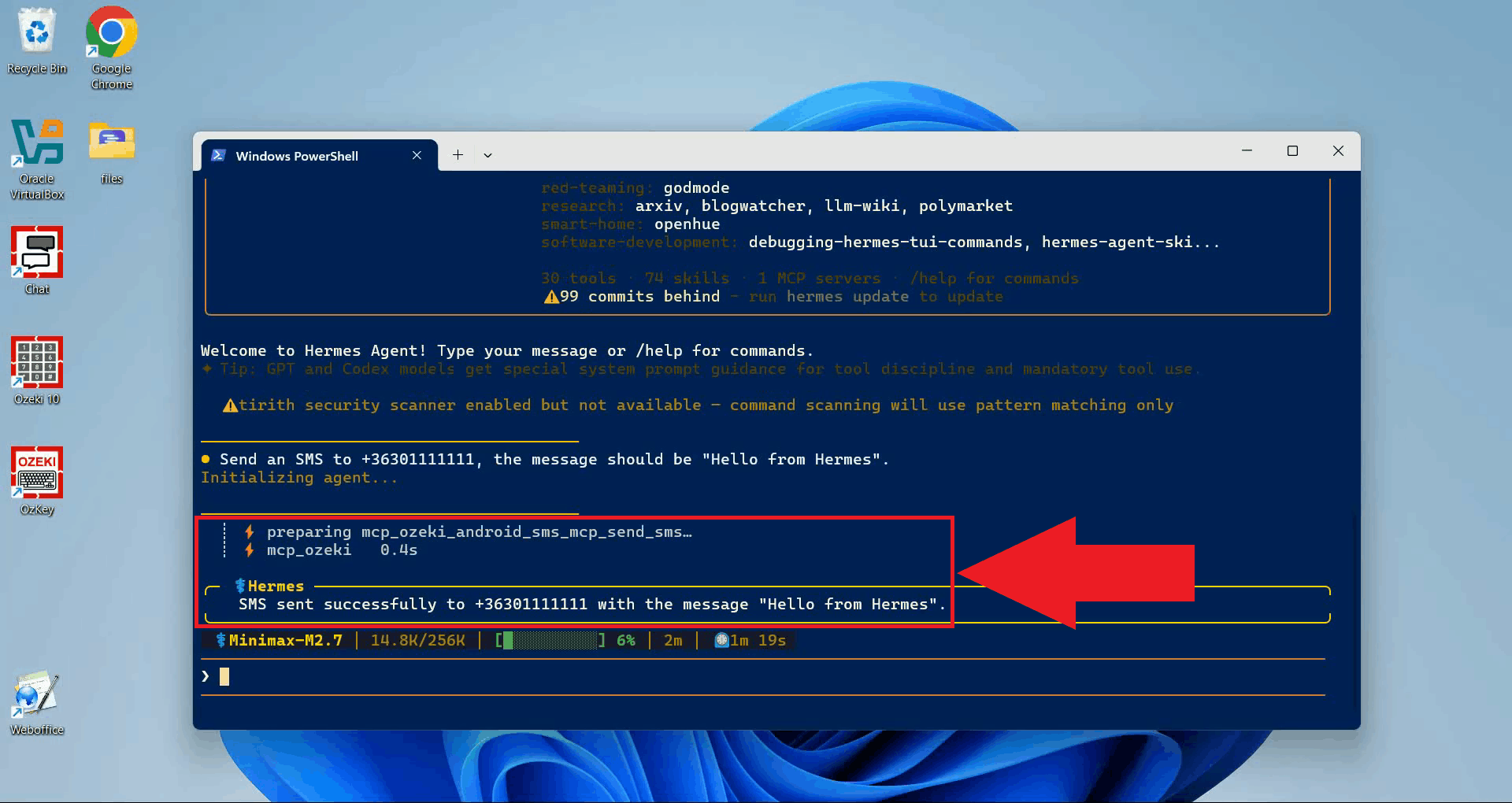Image resolution: width=1512 pixels, height=803 pixels.
Task: Click the 'arxiv, blogwatcher, llm-wiki, polymarket' line
Action: point(824,205)
